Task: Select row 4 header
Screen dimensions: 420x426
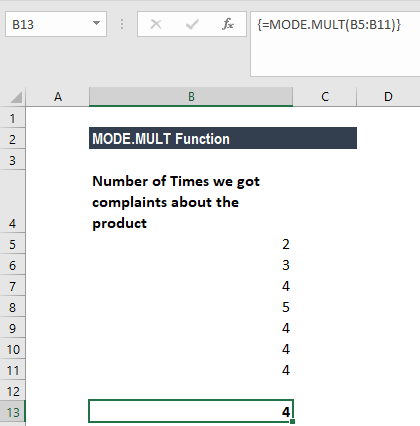Action: 13,202
